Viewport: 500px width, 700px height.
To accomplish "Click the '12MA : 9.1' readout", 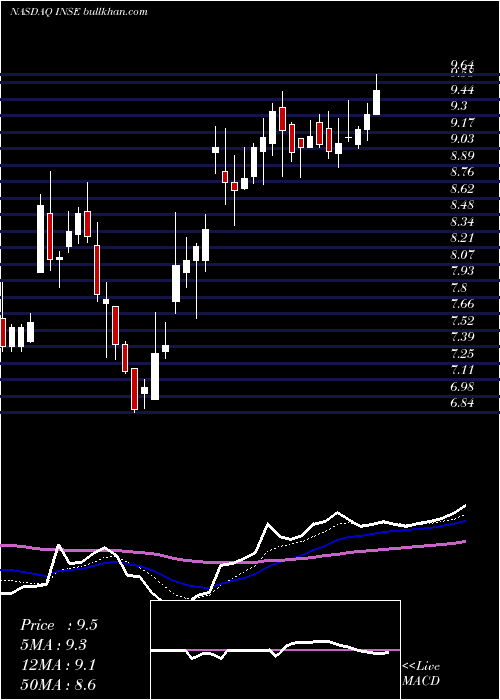I will 57,665.
